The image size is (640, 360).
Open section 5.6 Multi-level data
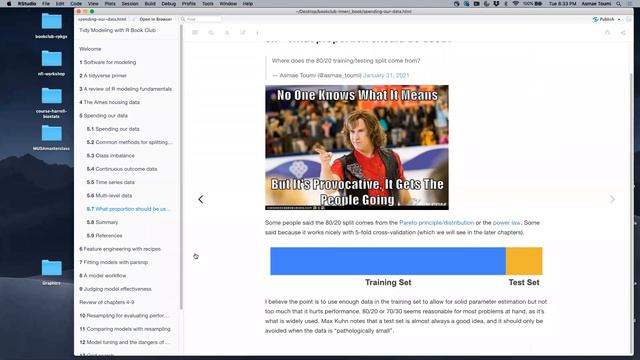click(x=109, y=196)
